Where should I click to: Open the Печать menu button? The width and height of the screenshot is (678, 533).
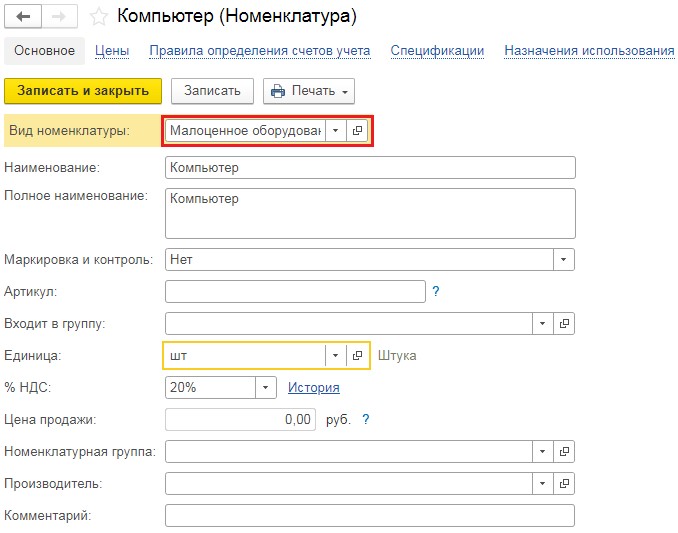click(309, 91)
